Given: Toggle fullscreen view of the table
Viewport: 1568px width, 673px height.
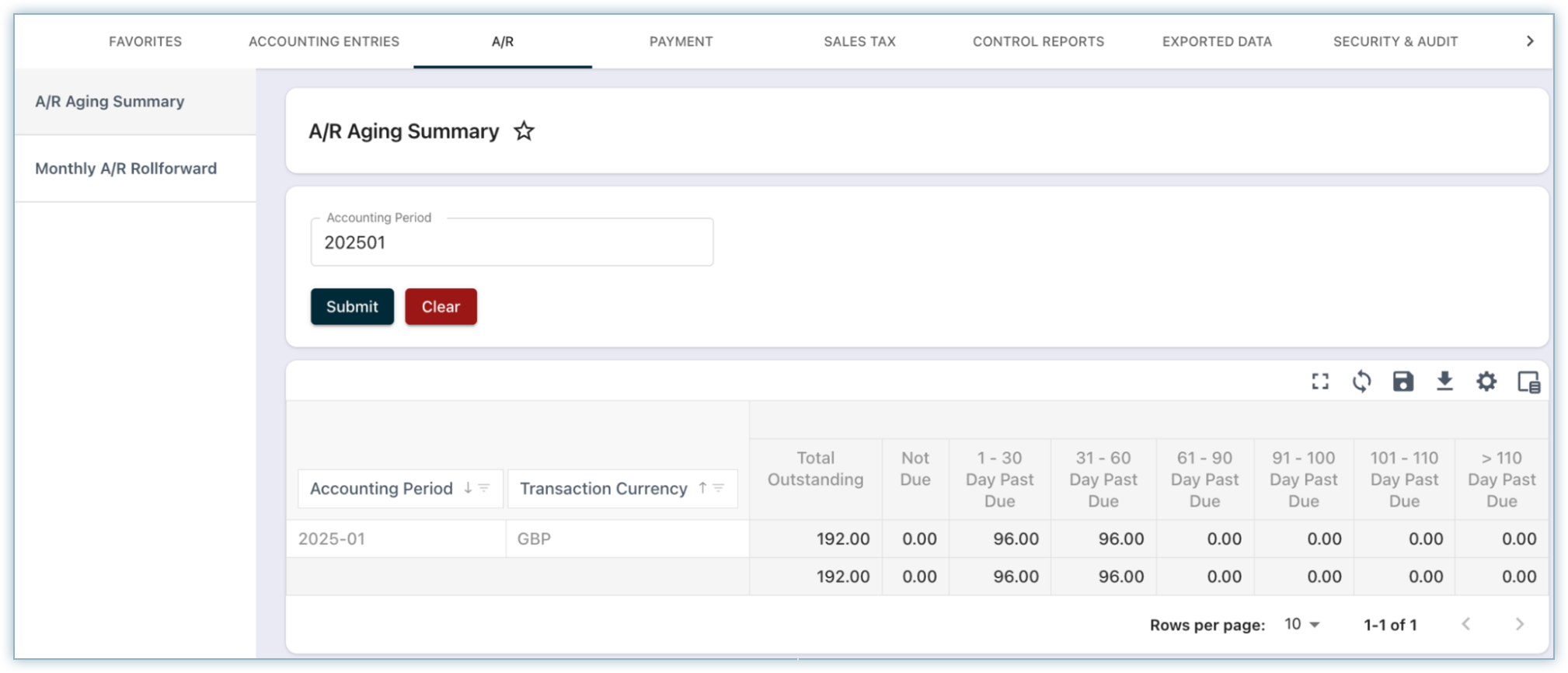Looking at the screenshot, I should pos(1320,382).
